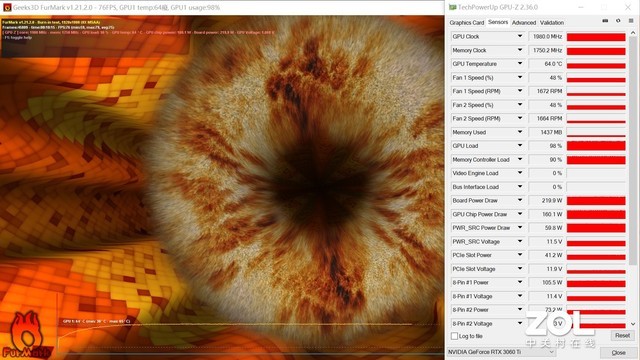Enable the Log to file checkbox
640x360 pixels.
point(454,336)
